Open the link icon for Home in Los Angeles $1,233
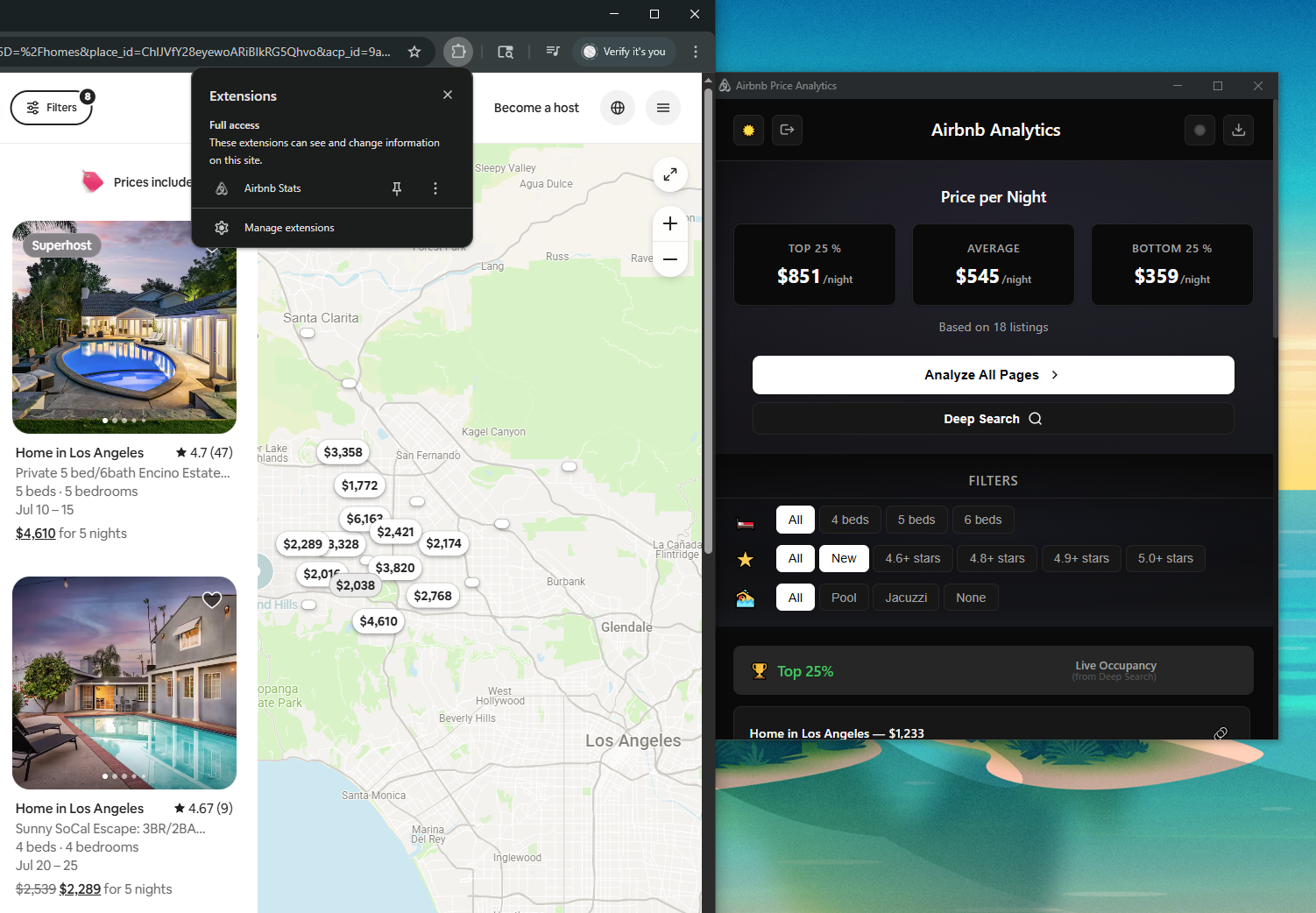The width and height of the screenshot is (1316, 913). 1220,733
